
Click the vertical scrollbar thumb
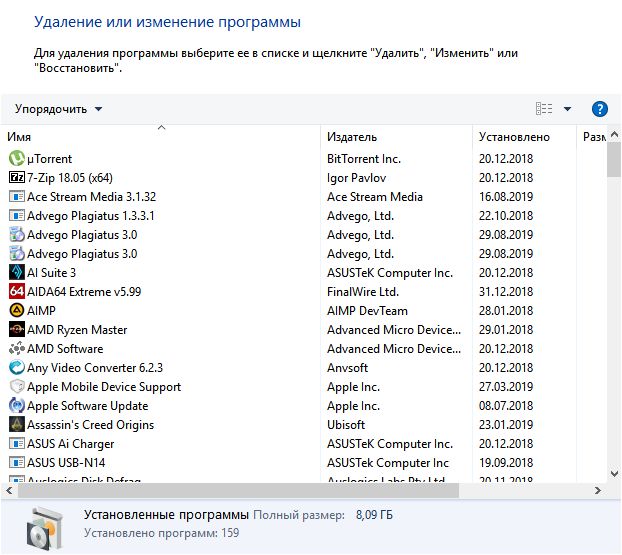pos(614,159)
